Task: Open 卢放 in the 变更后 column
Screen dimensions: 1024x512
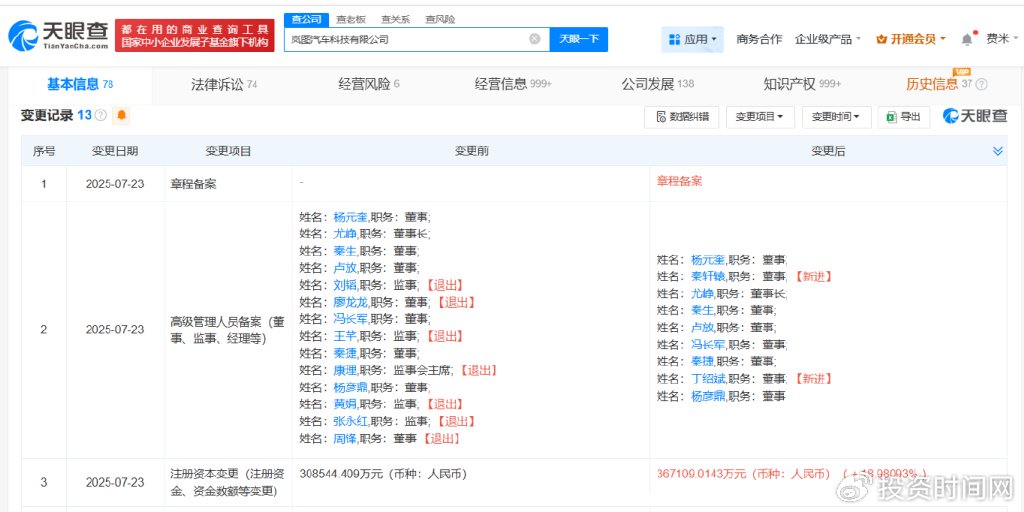Action: tap(702, 327)
